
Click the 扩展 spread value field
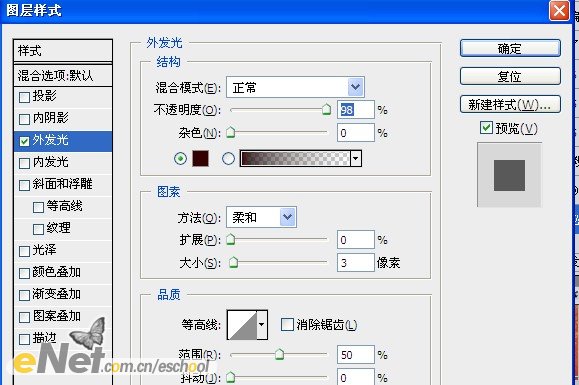click(x=356, y=240)
